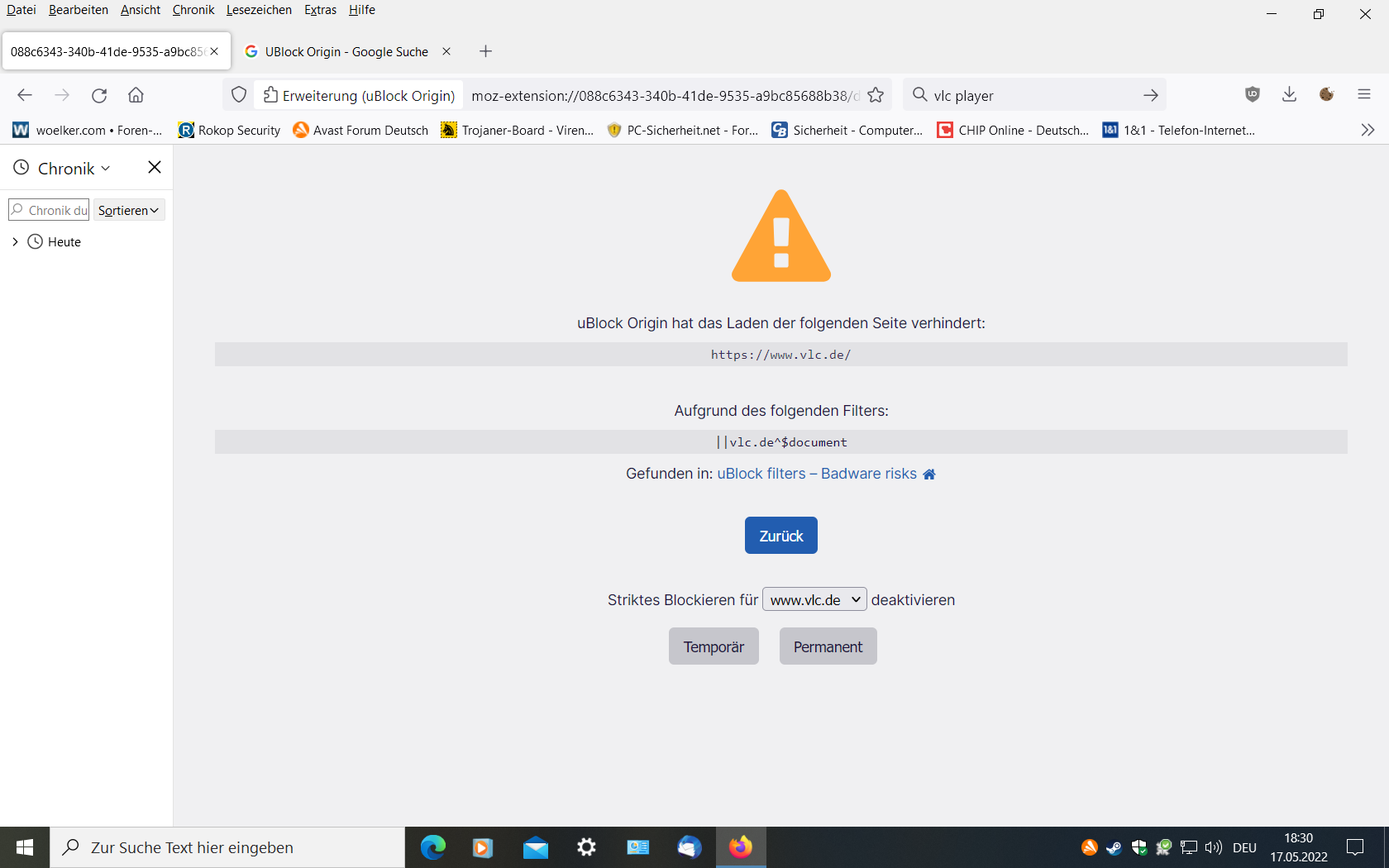Open the PC-Sicherheit.net bookmark
Image resolution: width=1389 pixels, height=868 pixels.
point(683,130)
